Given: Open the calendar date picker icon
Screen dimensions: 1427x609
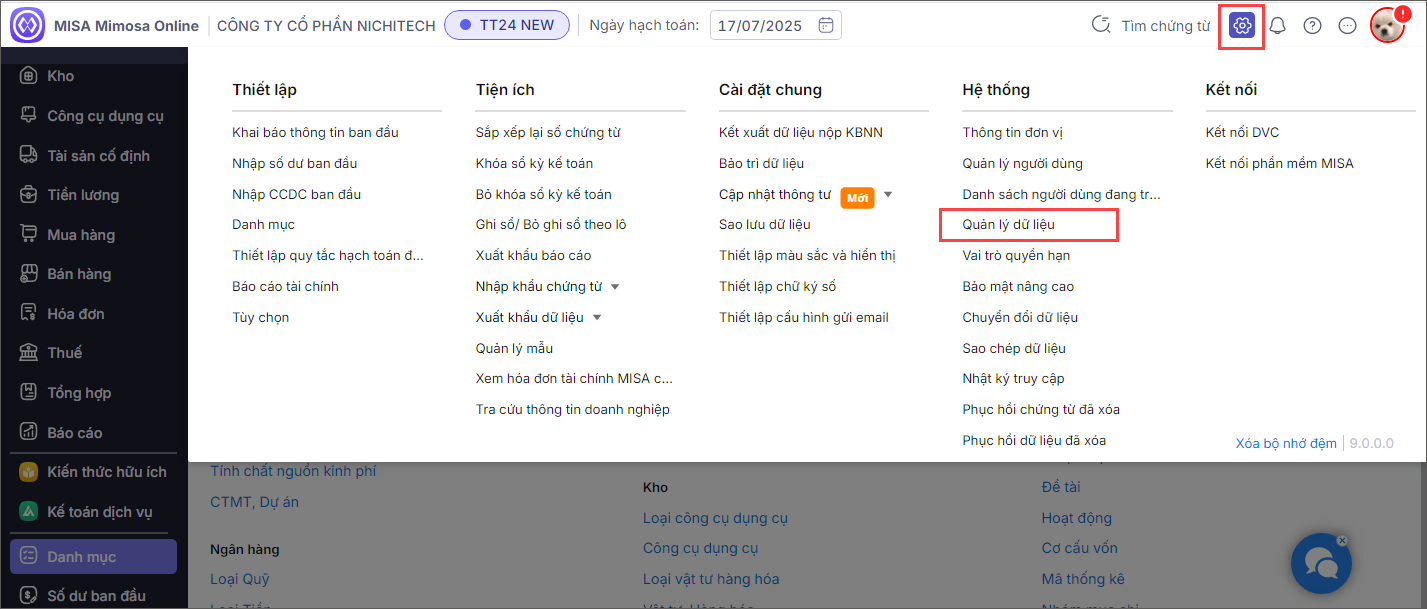Looking at the screenshot, I should tap(825, 26).
